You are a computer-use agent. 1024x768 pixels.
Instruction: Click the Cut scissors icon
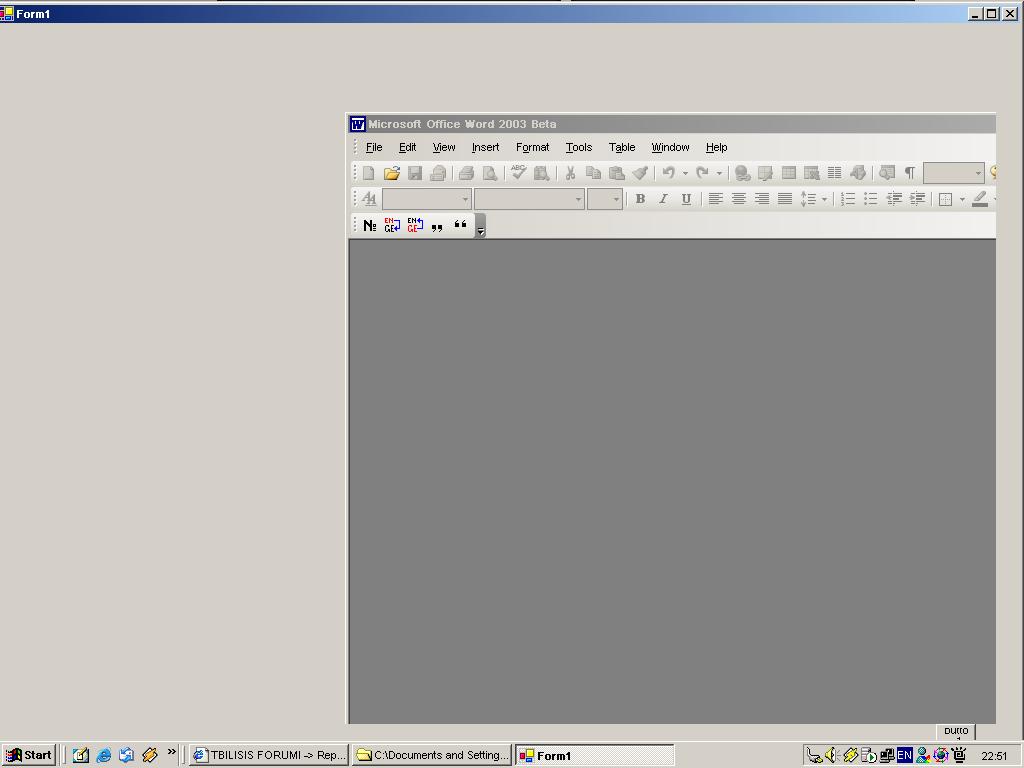coord(570,173)
